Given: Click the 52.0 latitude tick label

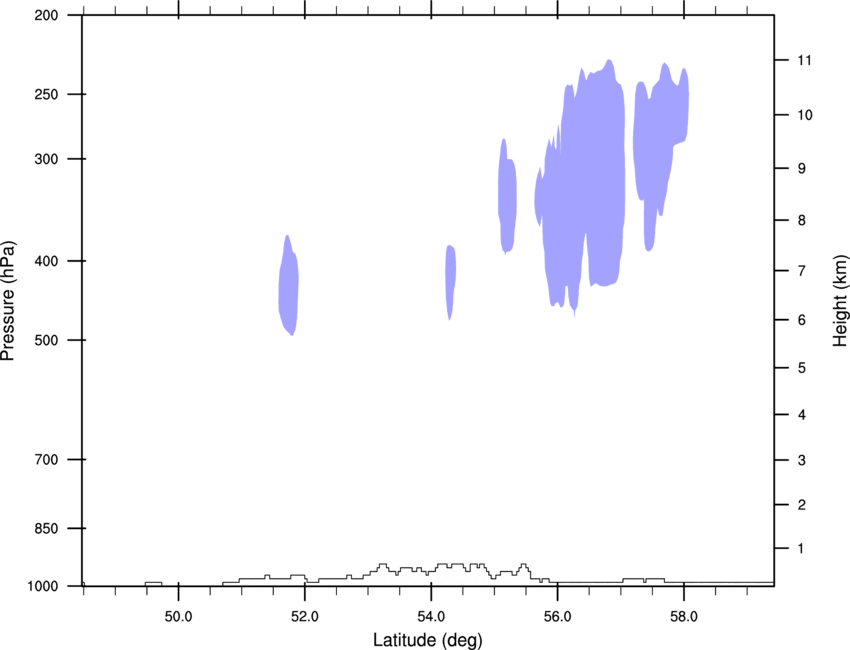Looking at the screenshot, I should point(305,616).
